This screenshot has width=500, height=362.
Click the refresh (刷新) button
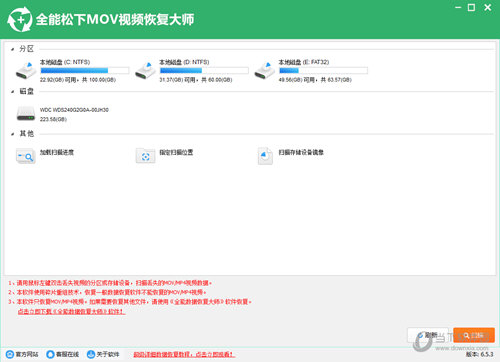tap(428, 335)
